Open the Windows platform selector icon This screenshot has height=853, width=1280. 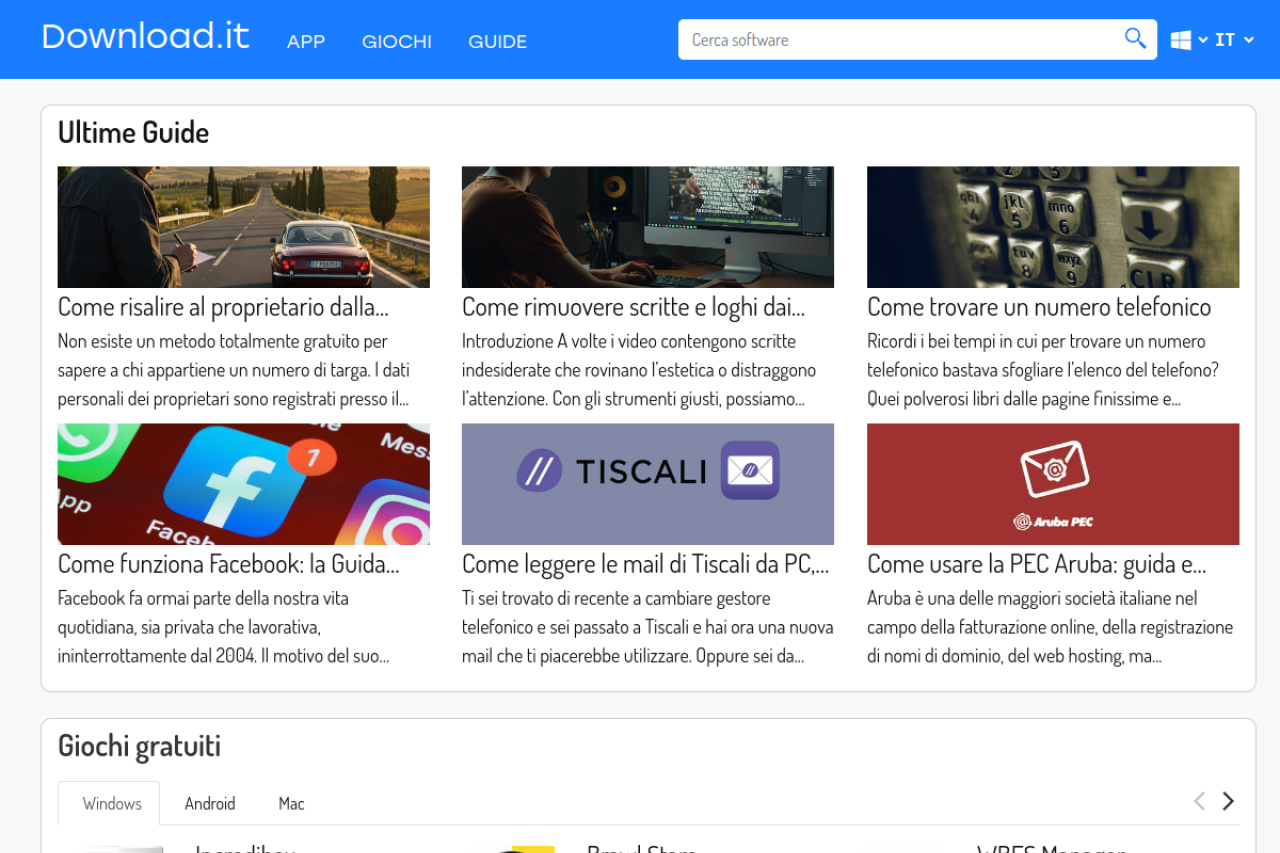(1181, 40)
